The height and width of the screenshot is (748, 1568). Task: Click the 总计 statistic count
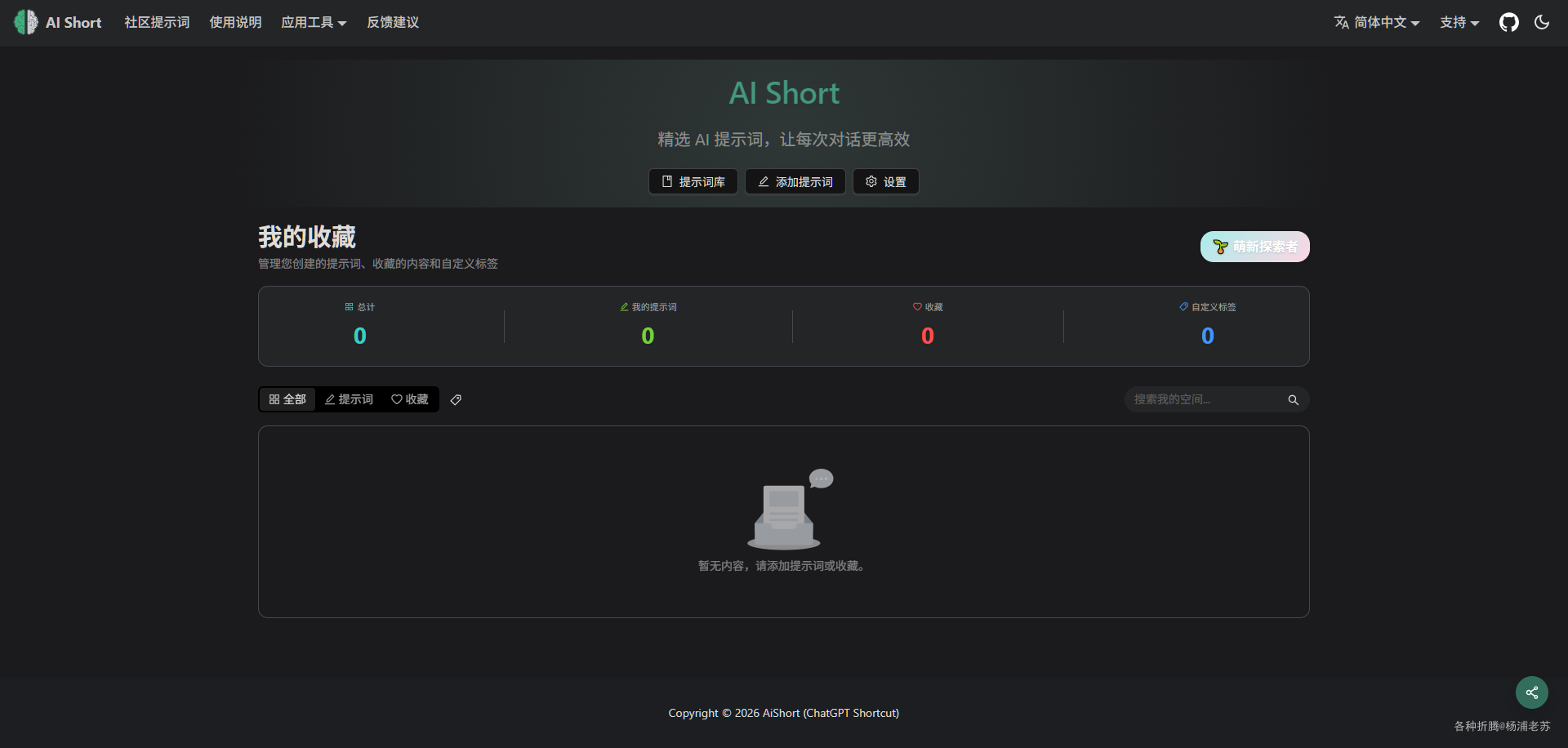pos(360,336)
